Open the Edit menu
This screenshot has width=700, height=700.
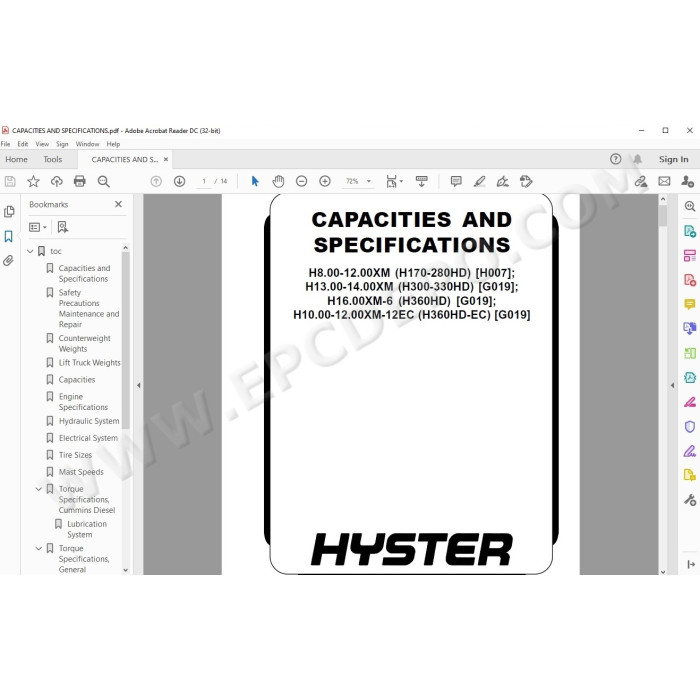coord(23,144)
